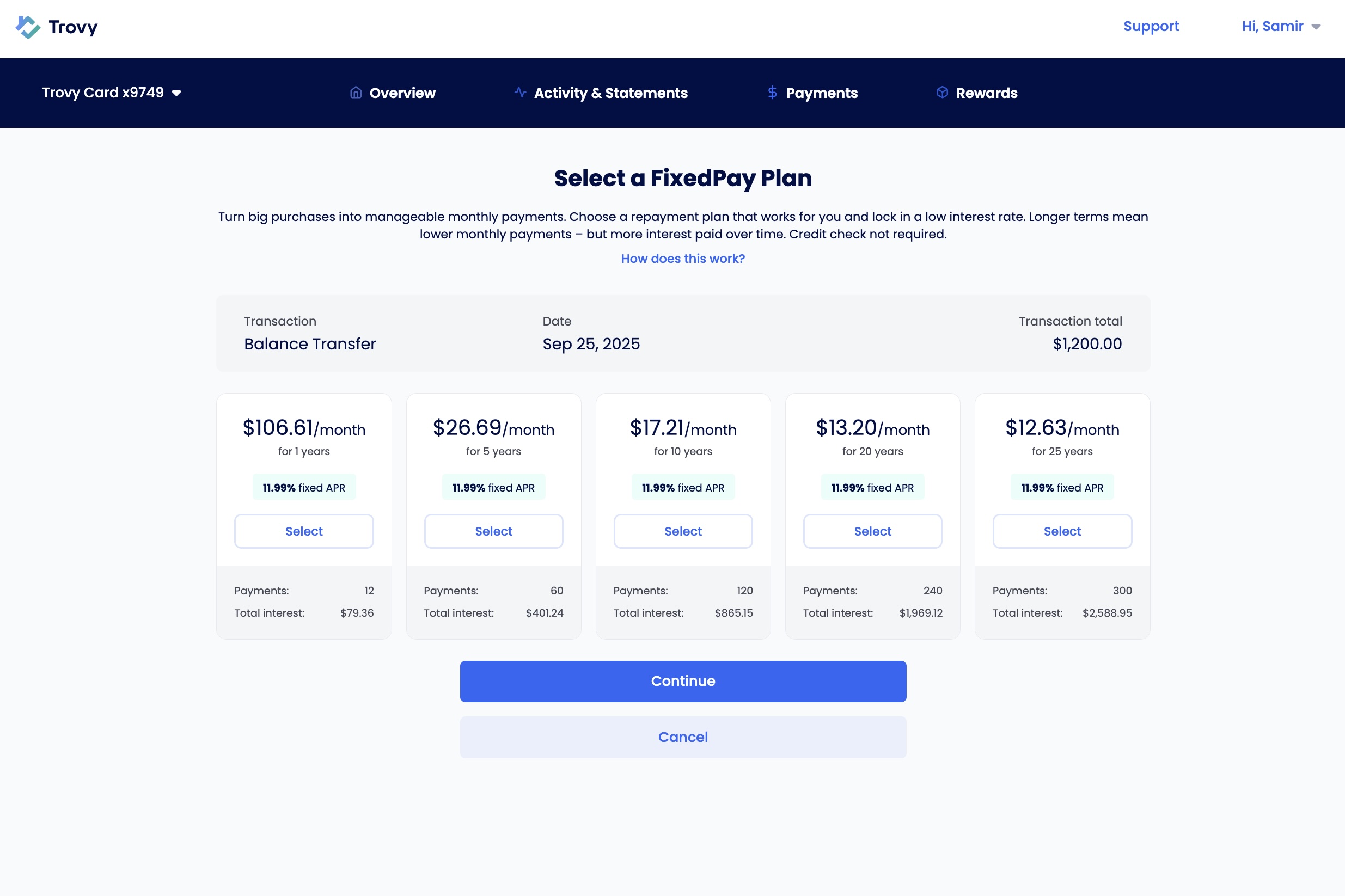Open the Support page link
Viewport: 1345px width, 896px height.
click(1151, 26)
